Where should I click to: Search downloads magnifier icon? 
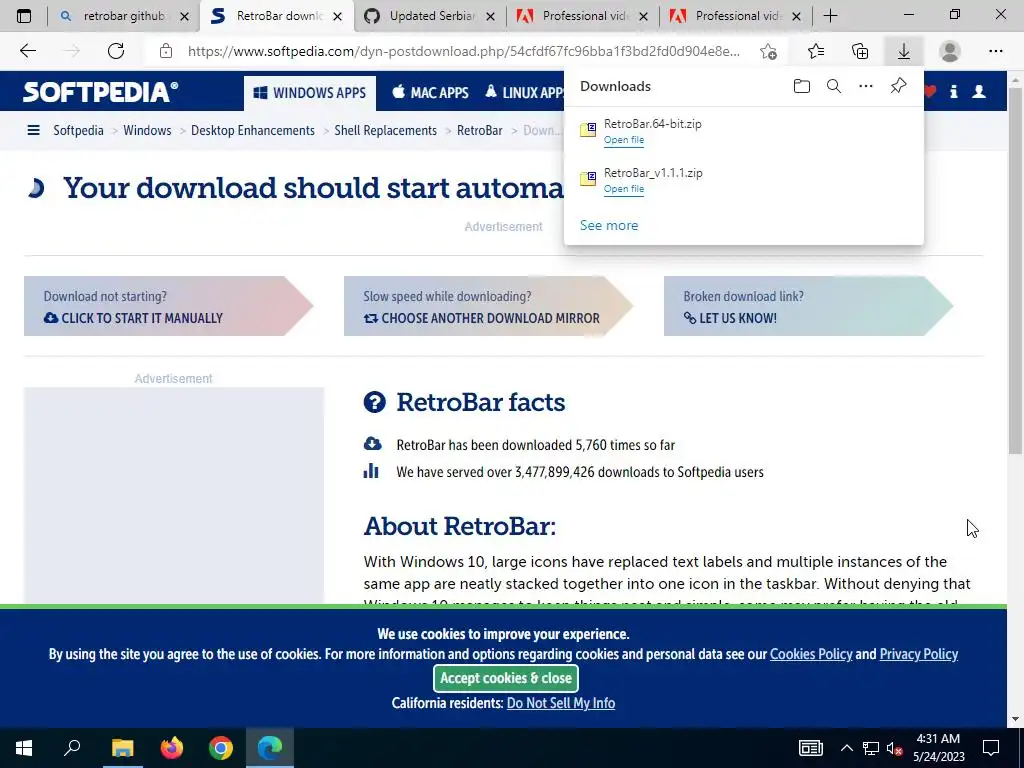[834, 86]
